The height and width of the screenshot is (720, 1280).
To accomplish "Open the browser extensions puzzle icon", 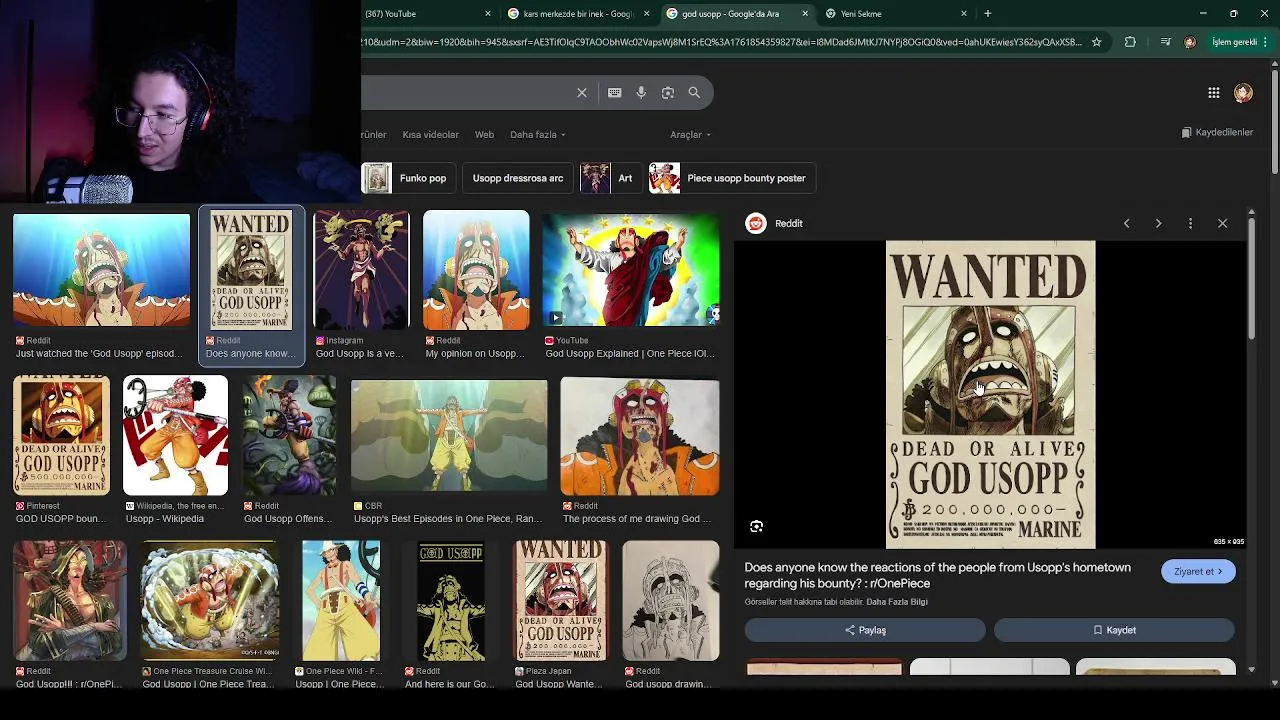I will (x=1130, y=42).
